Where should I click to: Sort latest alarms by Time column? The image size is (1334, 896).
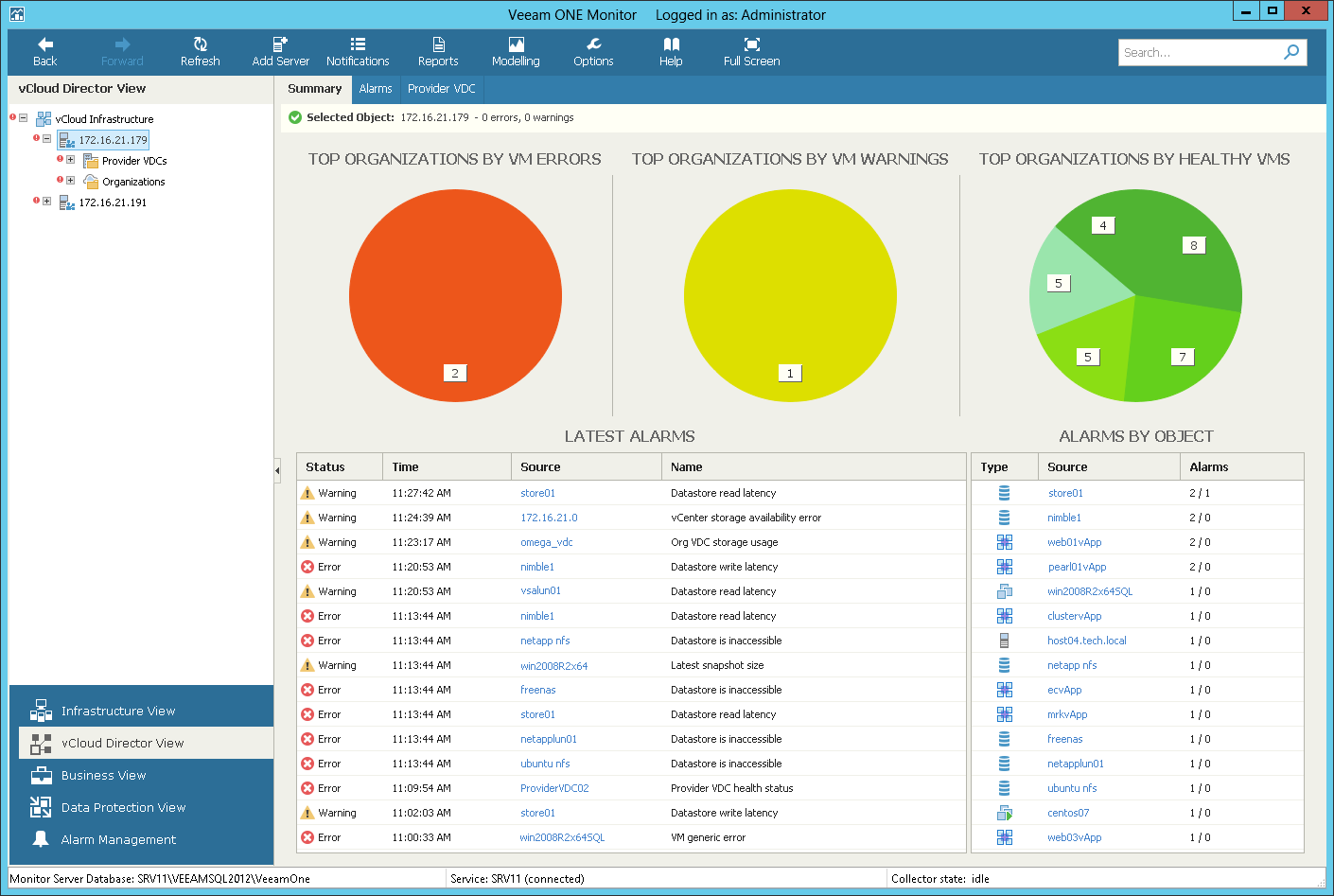click(x=447, y=466)
